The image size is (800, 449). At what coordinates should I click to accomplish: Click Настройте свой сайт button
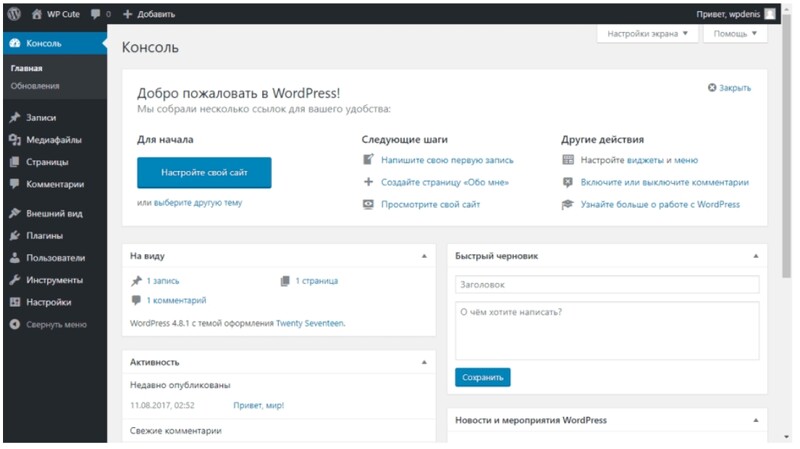point(204,172)
